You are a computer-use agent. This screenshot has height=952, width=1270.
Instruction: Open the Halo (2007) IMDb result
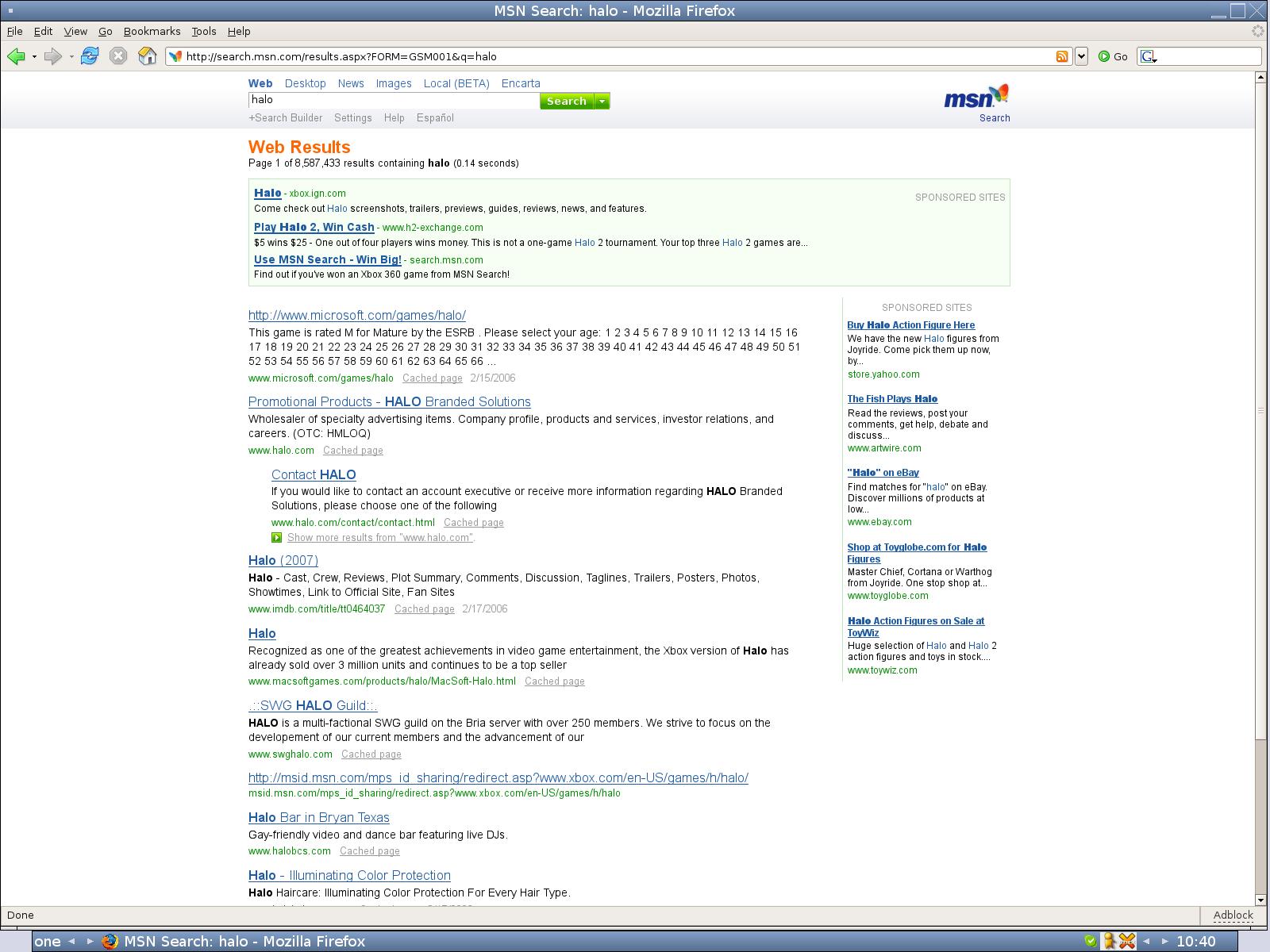(283, 560)
